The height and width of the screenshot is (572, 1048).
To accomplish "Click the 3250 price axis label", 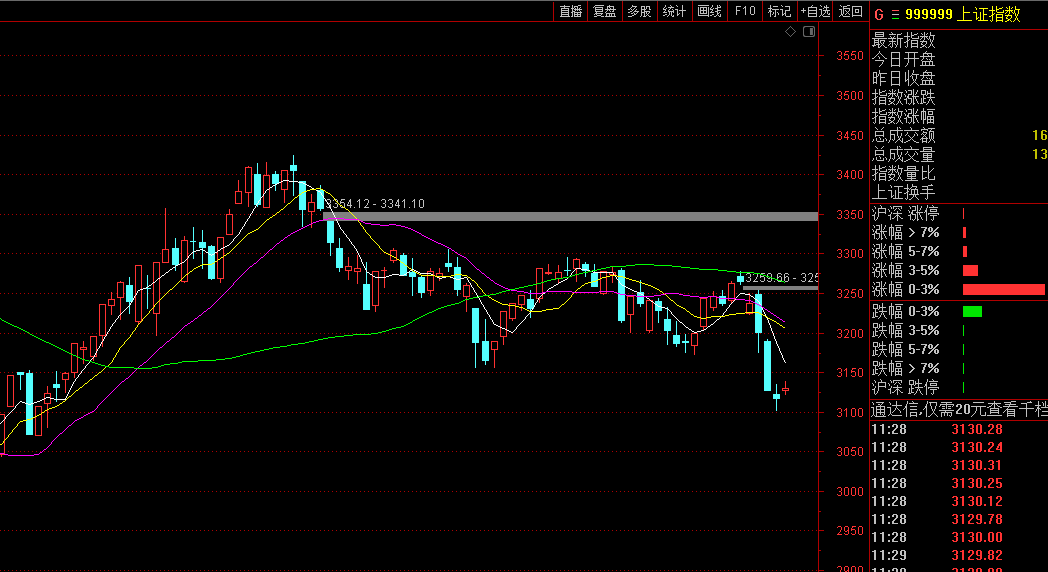I will (850, 293).
